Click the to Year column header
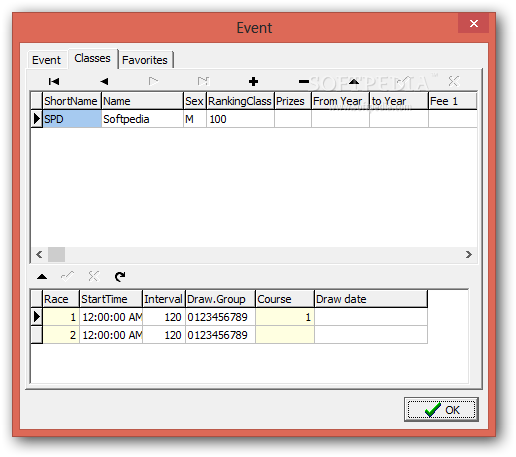 click(x=399, y=101)
